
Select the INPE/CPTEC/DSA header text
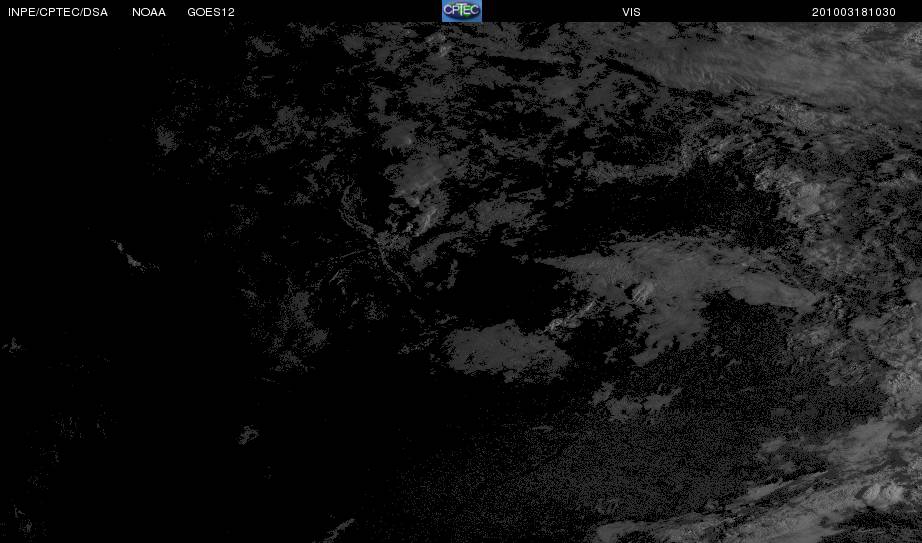click(x=58, y=12)
